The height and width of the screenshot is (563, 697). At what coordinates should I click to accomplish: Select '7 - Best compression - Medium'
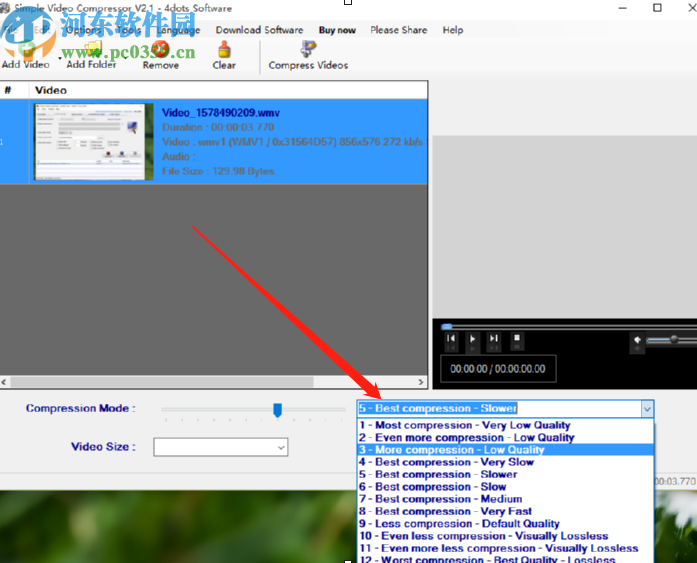point(506,499)
